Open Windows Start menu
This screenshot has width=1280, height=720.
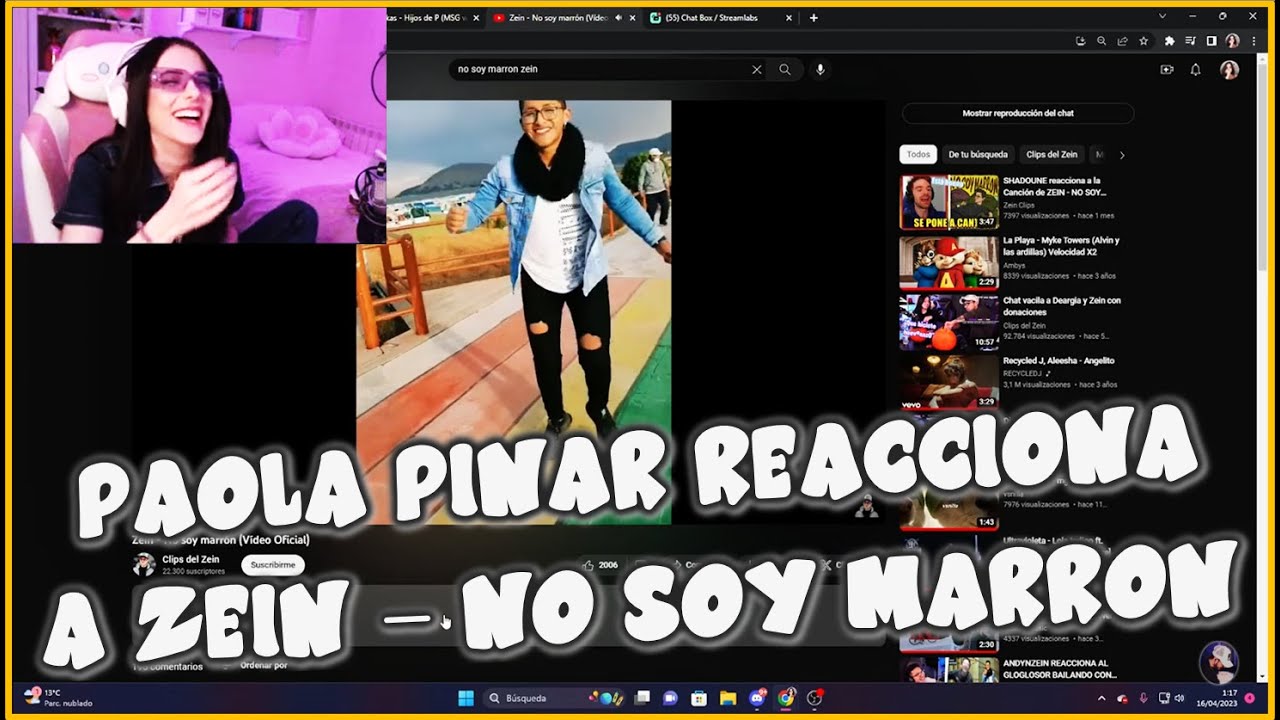(465, 698)
